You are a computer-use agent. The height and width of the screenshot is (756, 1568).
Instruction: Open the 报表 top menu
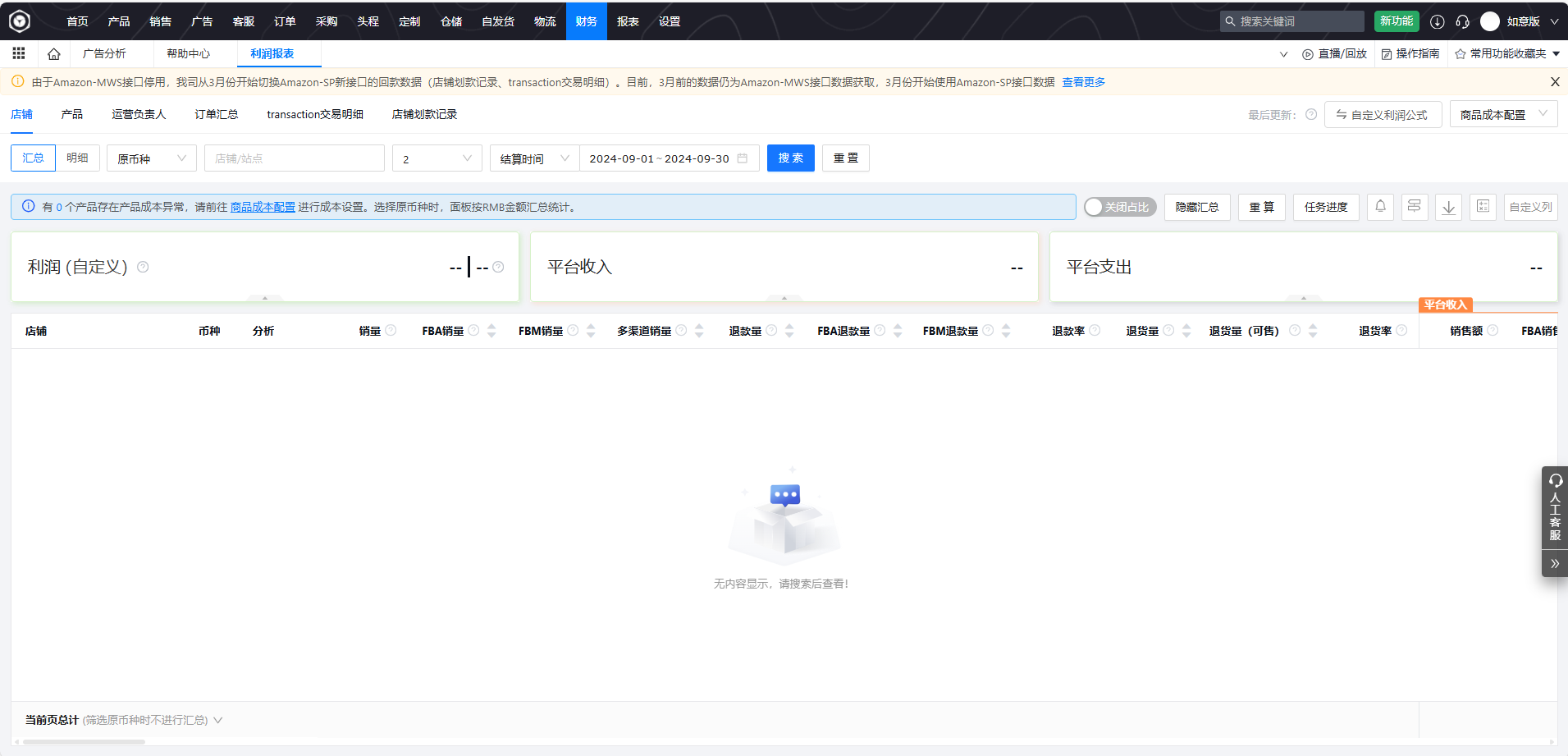point(628,21)
